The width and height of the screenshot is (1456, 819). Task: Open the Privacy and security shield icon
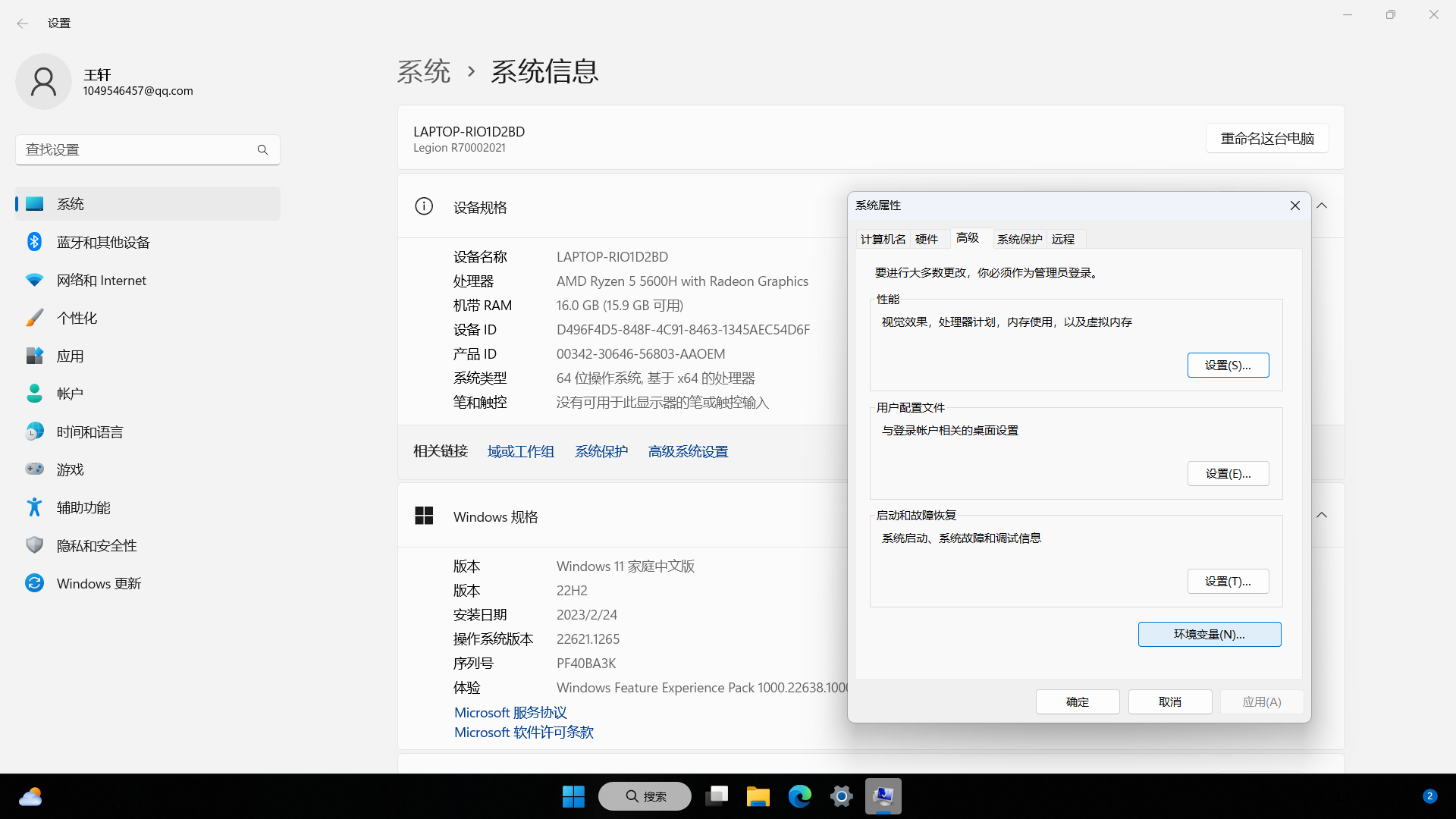pos(34,545)
